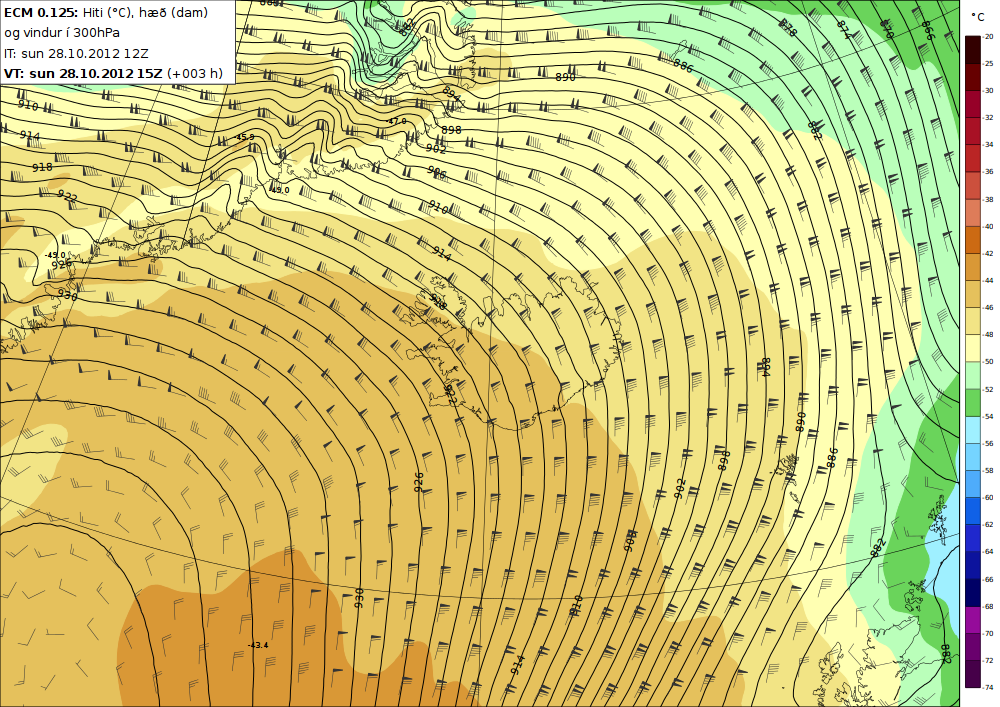Click the light green swatch between -50 and -52
The width and height of the screenshot is (1000, 707).
(973, 375)
